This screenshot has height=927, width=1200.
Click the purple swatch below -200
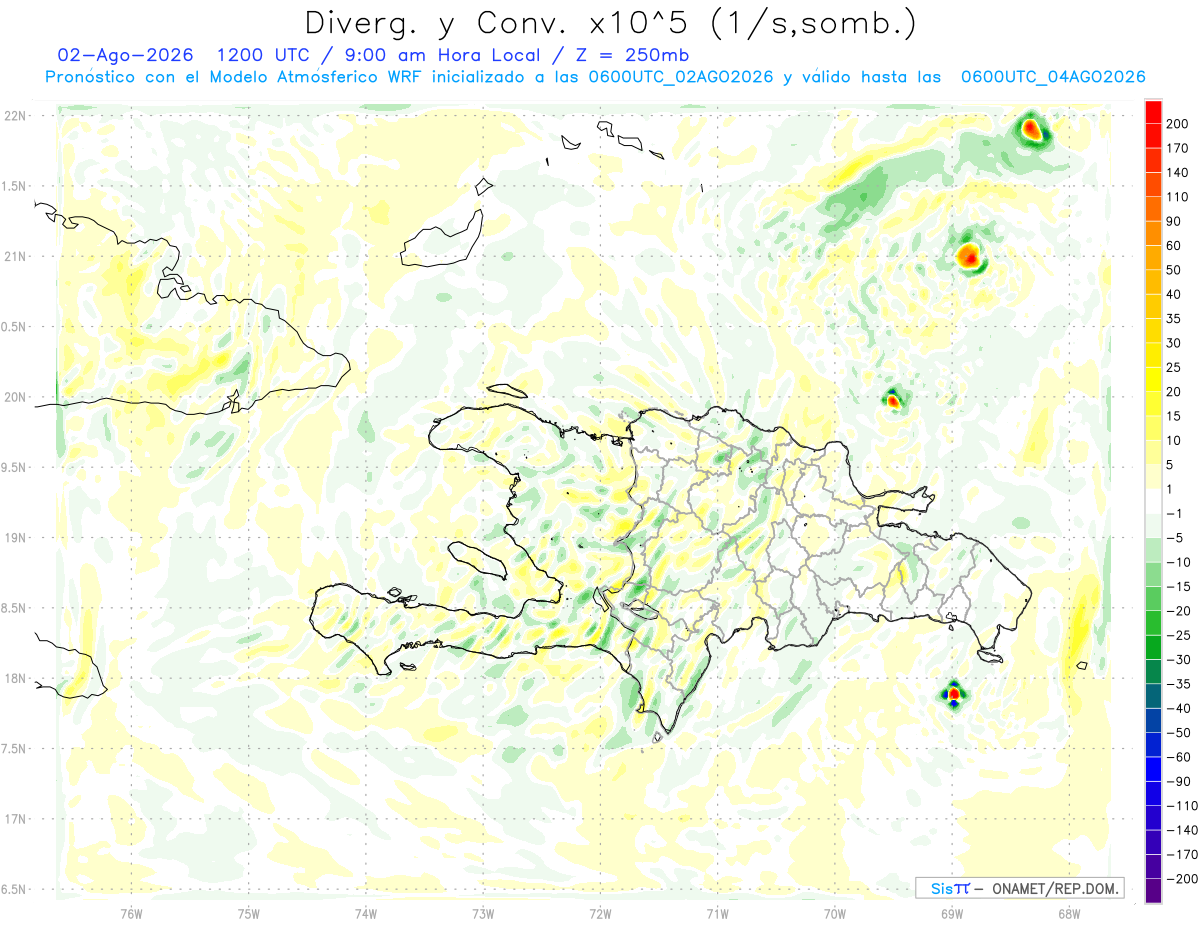point(1153,891)
